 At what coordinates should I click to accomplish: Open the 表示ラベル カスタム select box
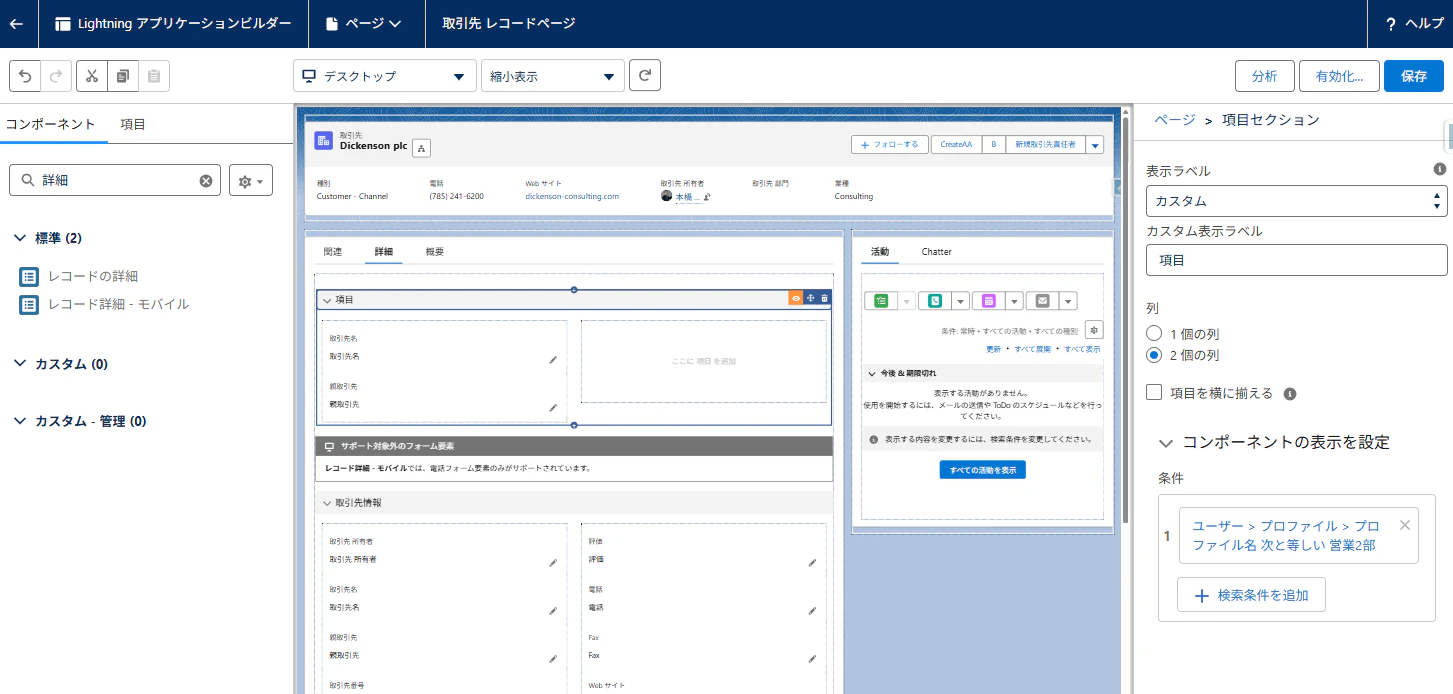[x=1296, y=201]
